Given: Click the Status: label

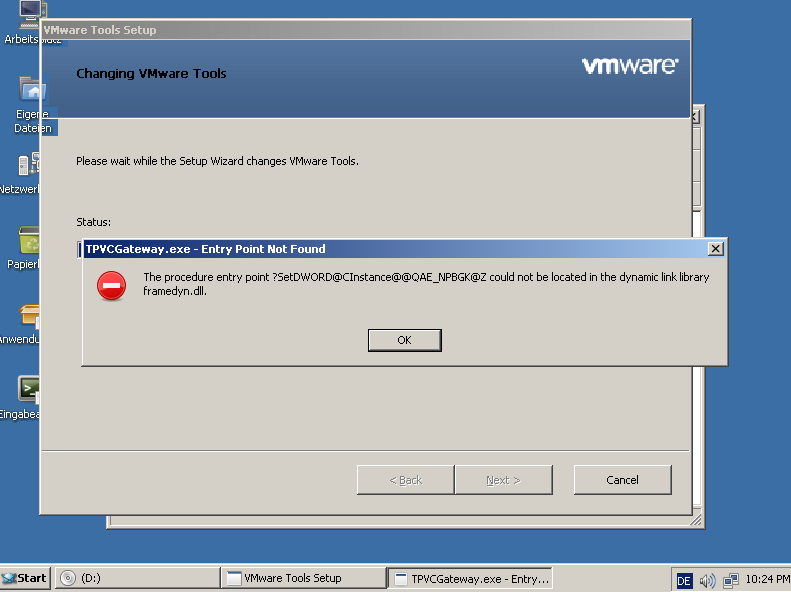Looking at the screenshot, I should point(93,222).
